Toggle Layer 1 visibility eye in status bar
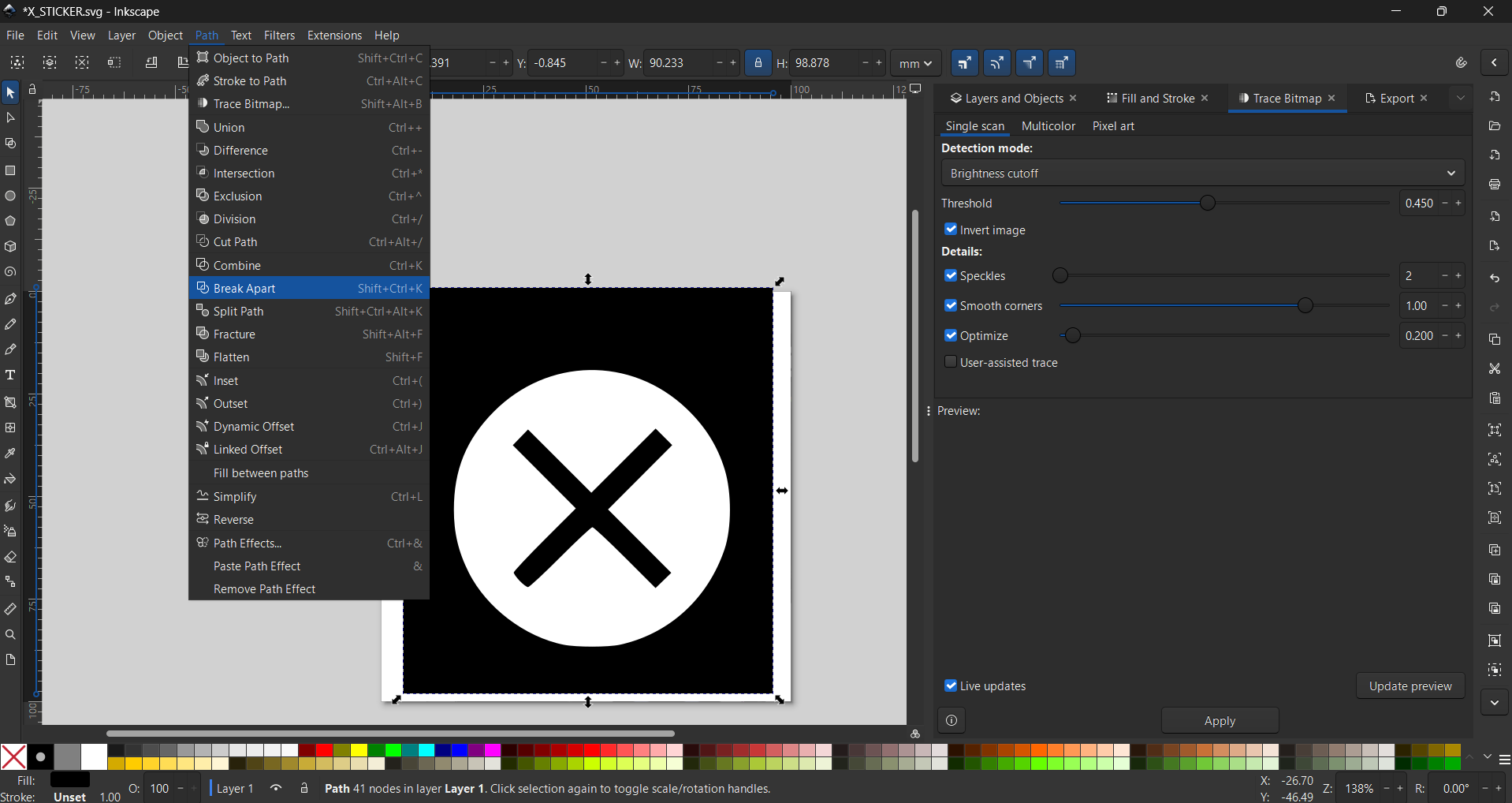The height and width of the screenshot is (803, 1512). click(276, 788)
